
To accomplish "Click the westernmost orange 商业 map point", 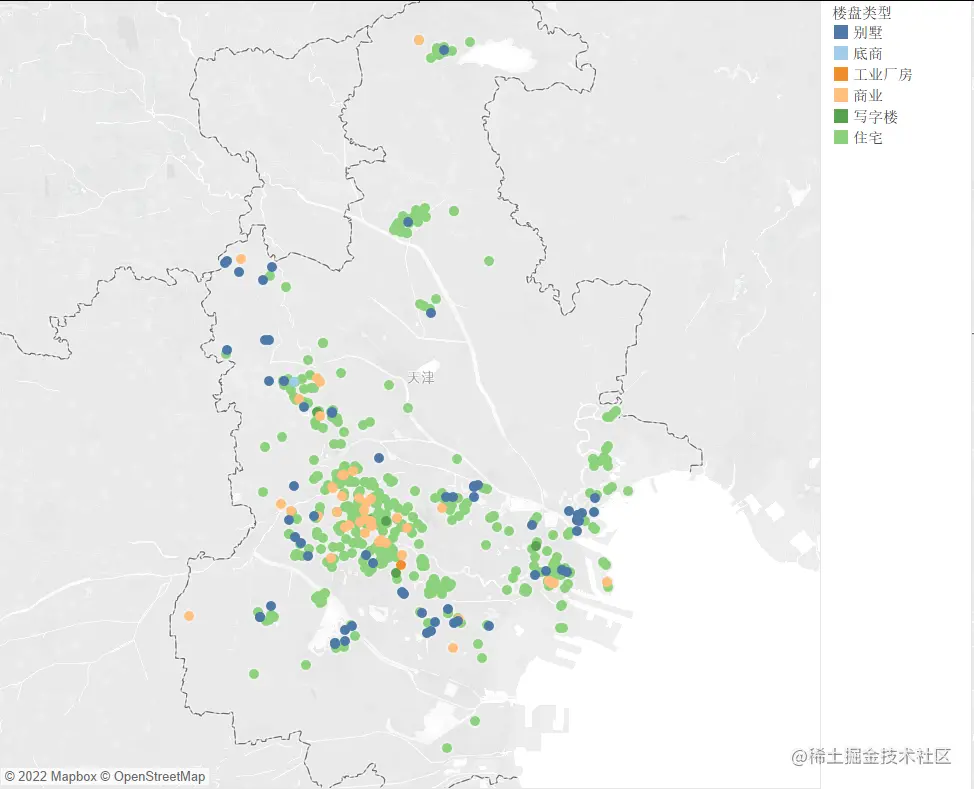I will pyautogui.click(x=189, y=616).
